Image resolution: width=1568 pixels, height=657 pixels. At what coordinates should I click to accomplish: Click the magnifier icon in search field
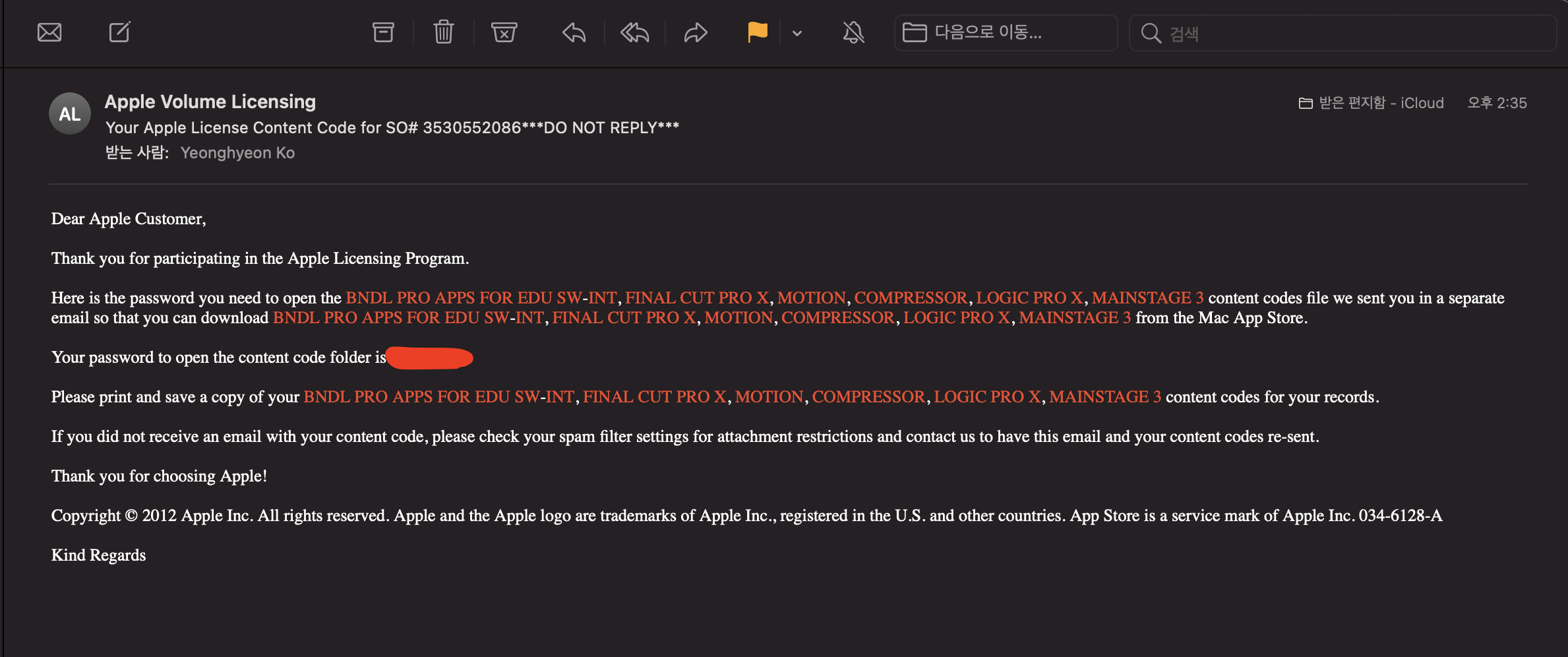click(x=1151, y=33)
